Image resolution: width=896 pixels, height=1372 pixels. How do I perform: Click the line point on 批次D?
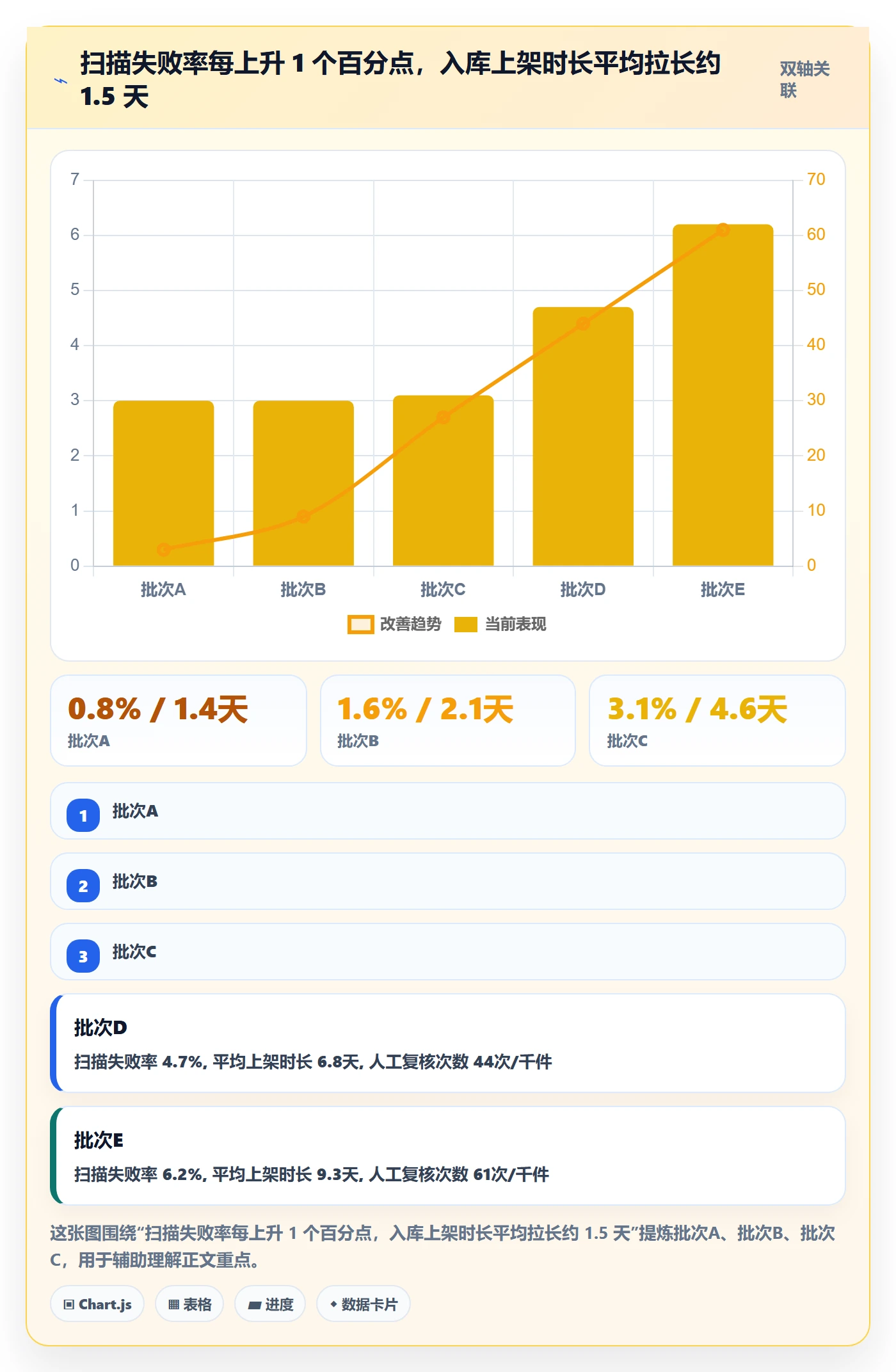coord(583,324)
